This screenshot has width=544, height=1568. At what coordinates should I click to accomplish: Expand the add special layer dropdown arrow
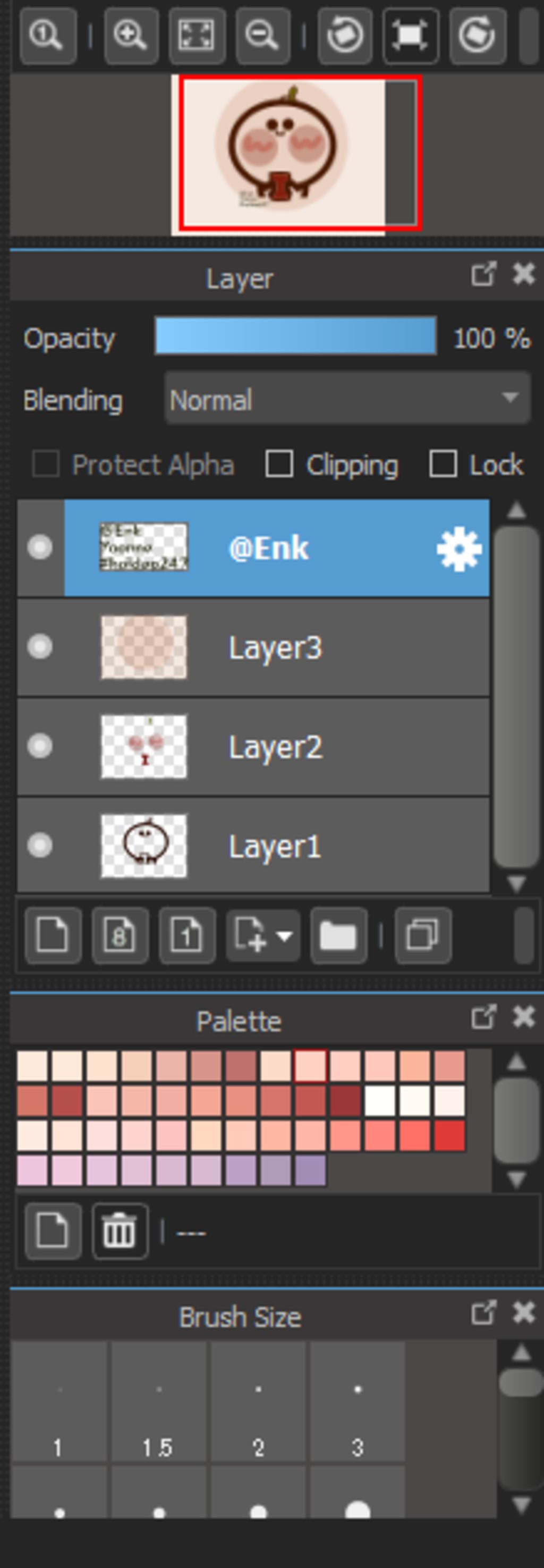pyautogui.click(x=284, y=935)
